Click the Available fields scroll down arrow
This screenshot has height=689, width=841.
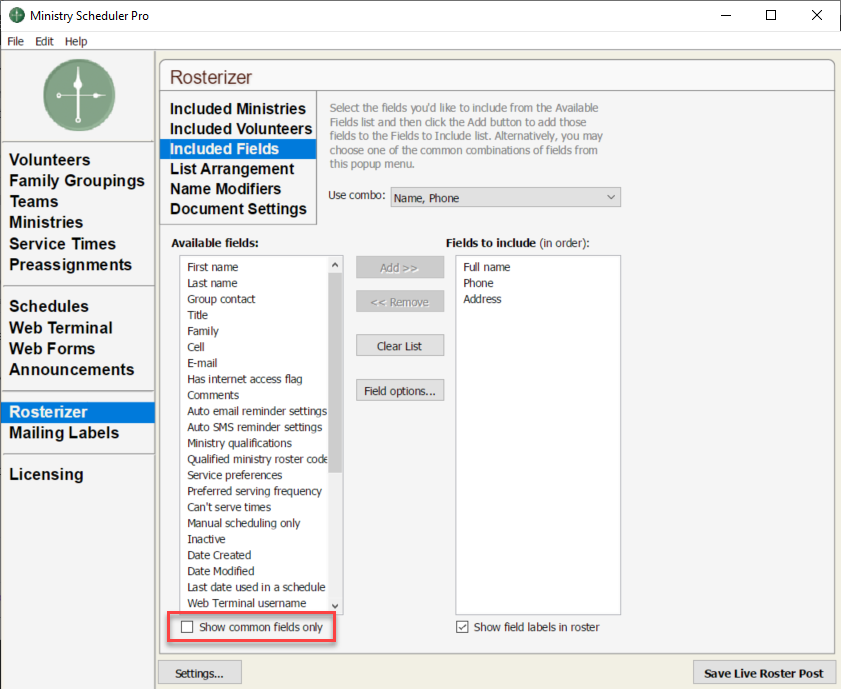pyautogui.click(x=335, y=606)
